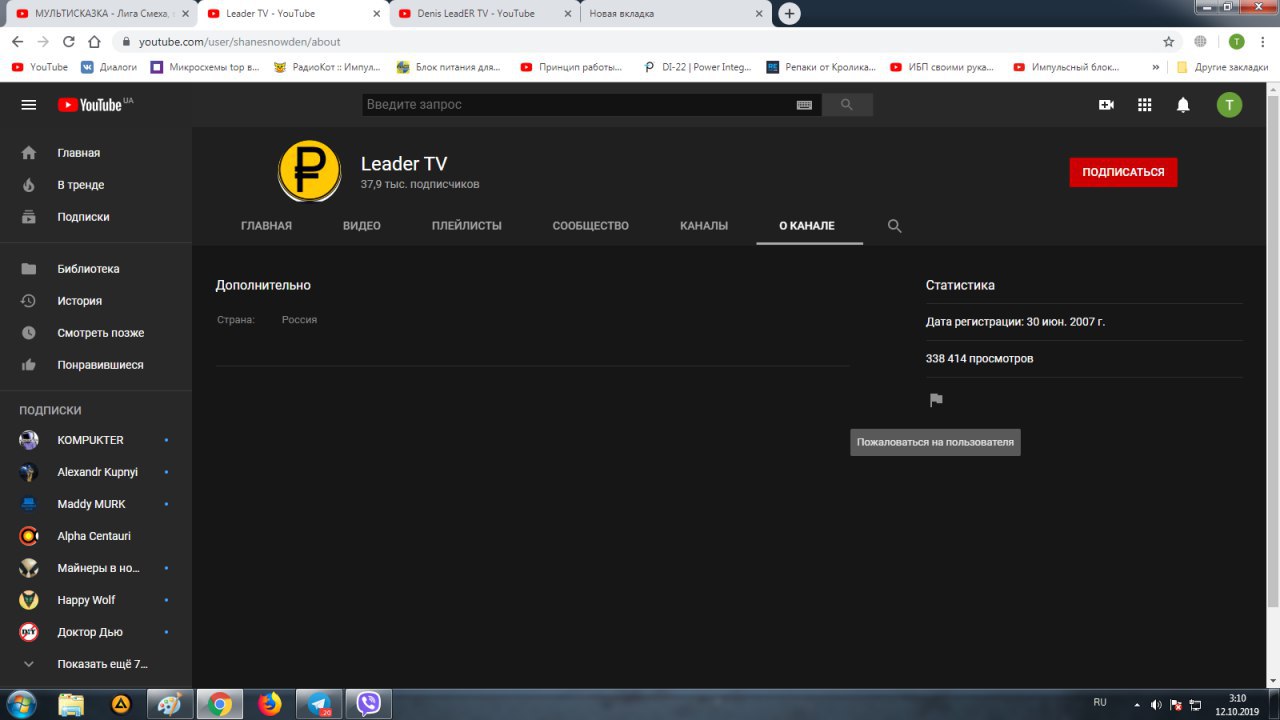
Task: Open KOMPUKTER subscription channel
Action: tap(96, 440)
